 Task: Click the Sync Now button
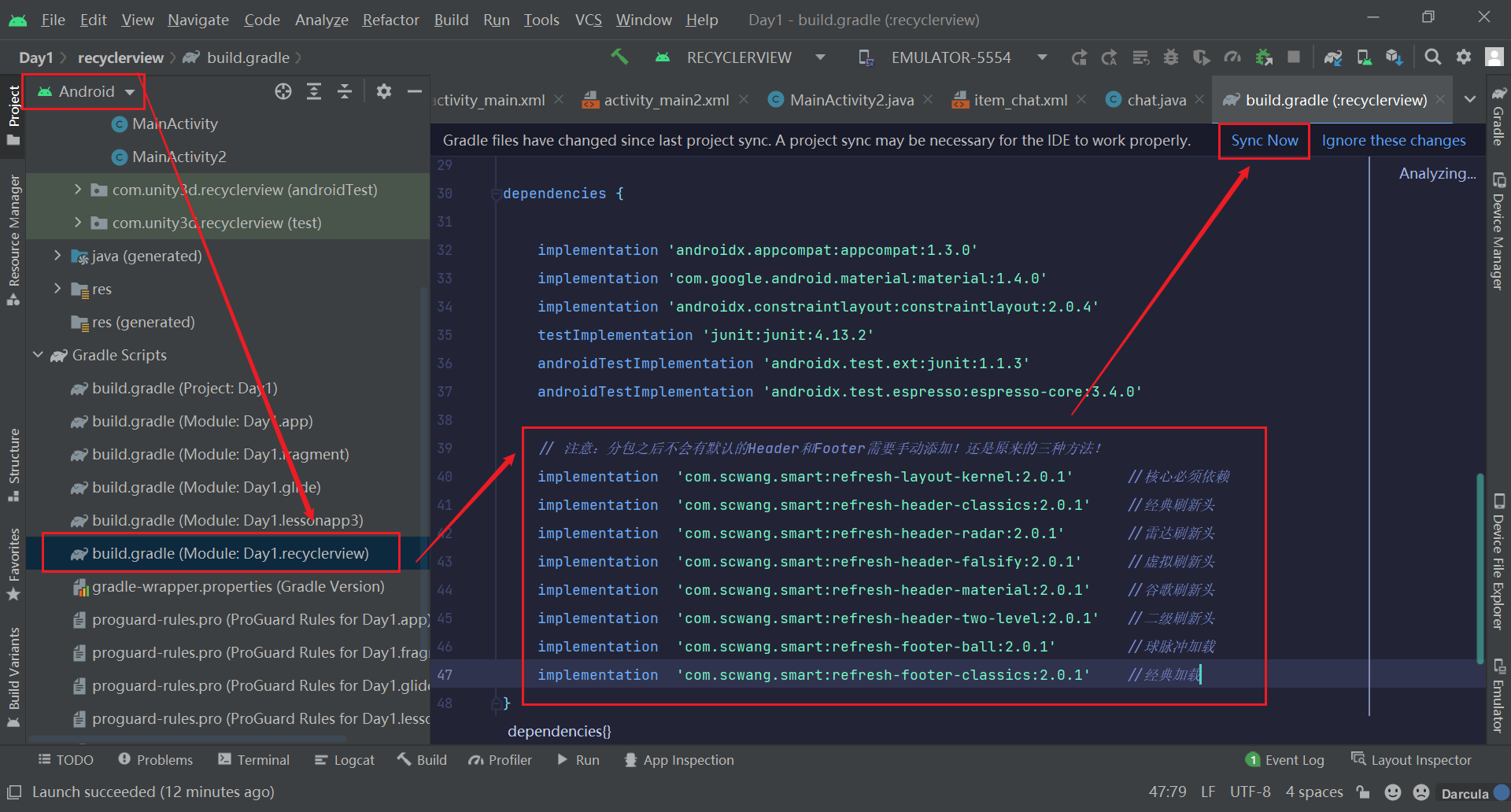[x=1263, y=140]
